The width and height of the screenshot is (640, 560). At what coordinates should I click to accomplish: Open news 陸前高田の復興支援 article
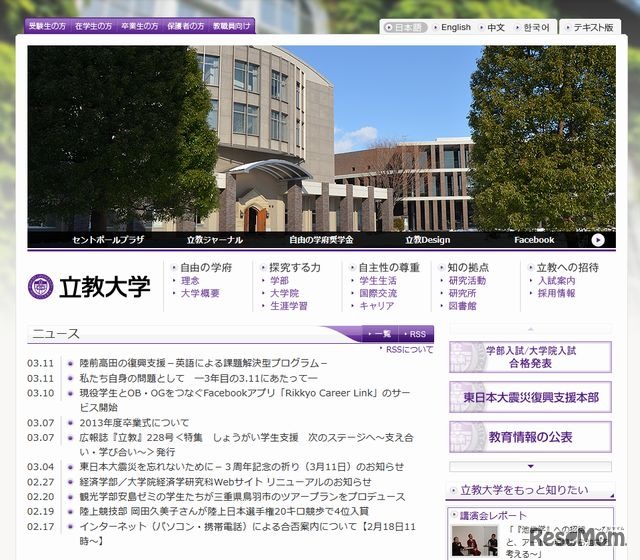pyautogui.click(x=203, y=363)
